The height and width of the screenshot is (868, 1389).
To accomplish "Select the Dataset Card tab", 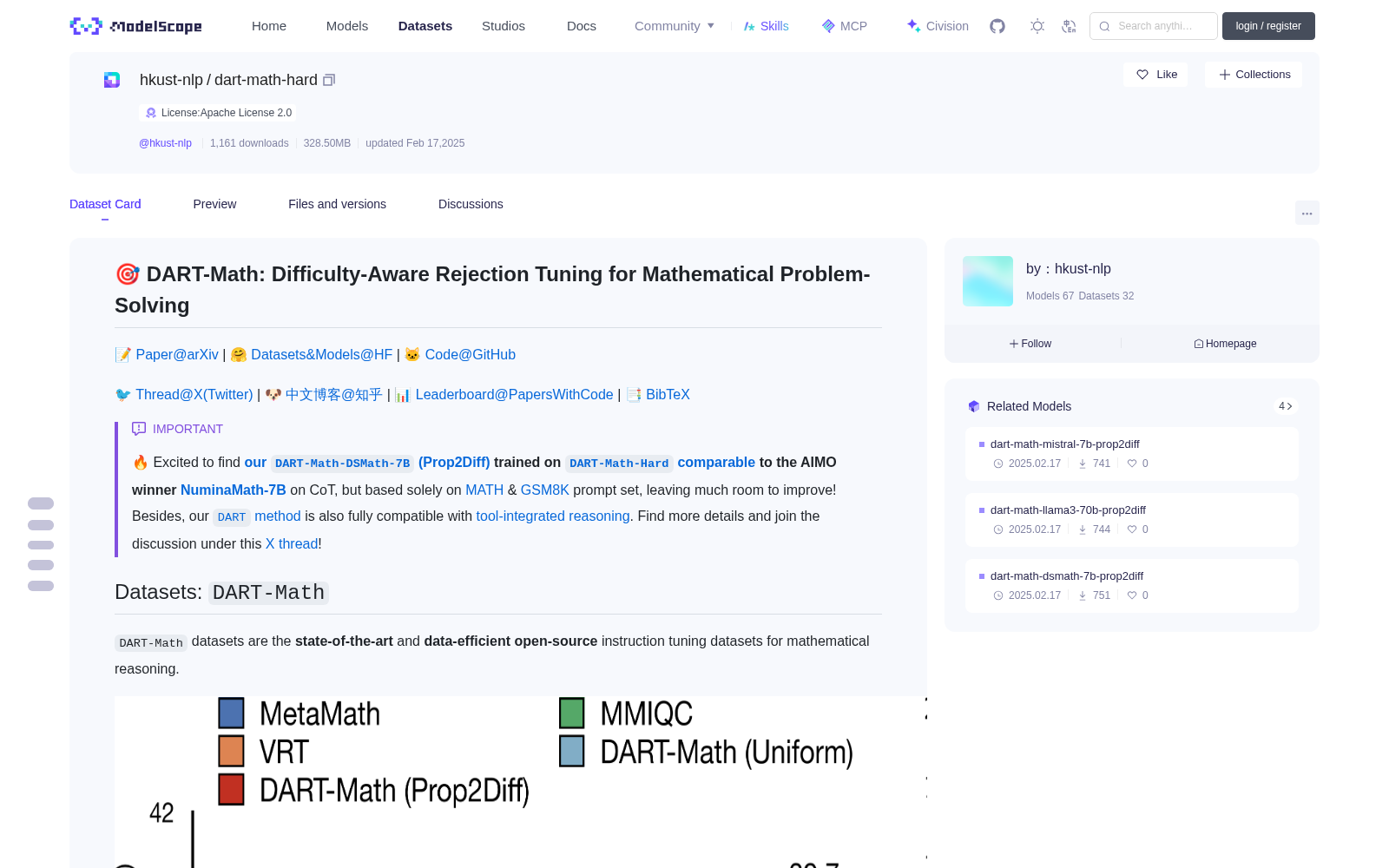I will 105,204.
